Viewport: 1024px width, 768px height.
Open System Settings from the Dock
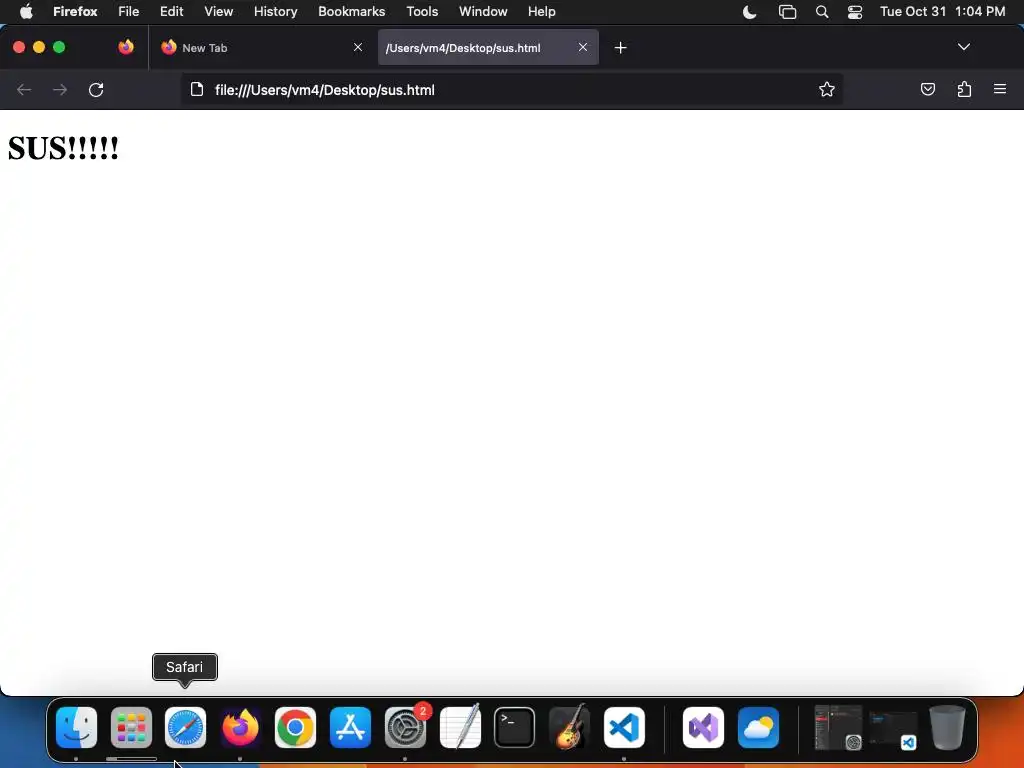(405, 727)
